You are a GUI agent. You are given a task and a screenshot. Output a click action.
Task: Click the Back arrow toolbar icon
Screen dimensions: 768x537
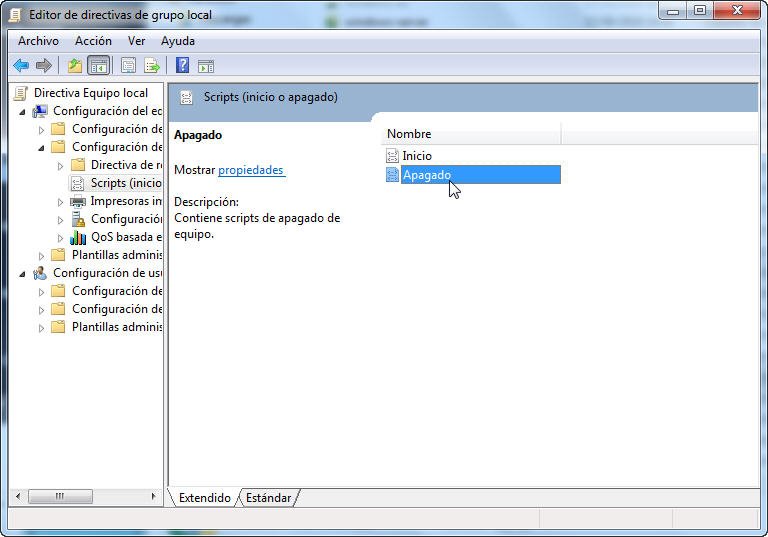coord(21,65)
